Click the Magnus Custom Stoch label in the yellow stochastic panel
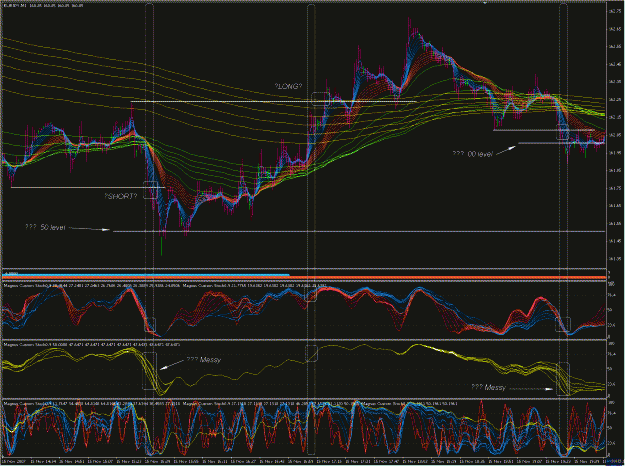625x466 pixels. tap(92, 344)
